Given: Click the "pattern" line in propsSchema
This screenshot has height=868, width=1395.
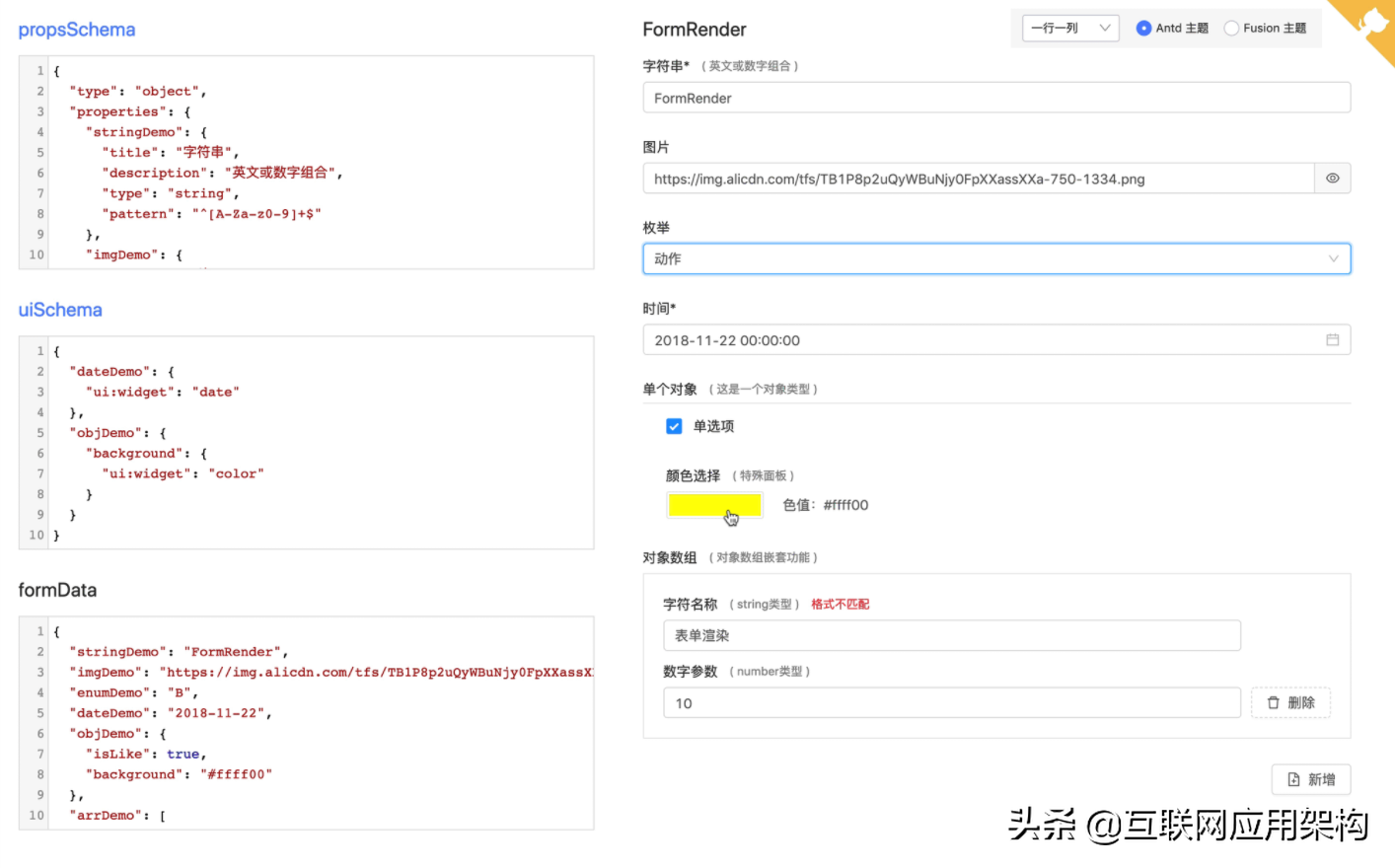Looking at the screenshot, I should (x=211, y=214).
